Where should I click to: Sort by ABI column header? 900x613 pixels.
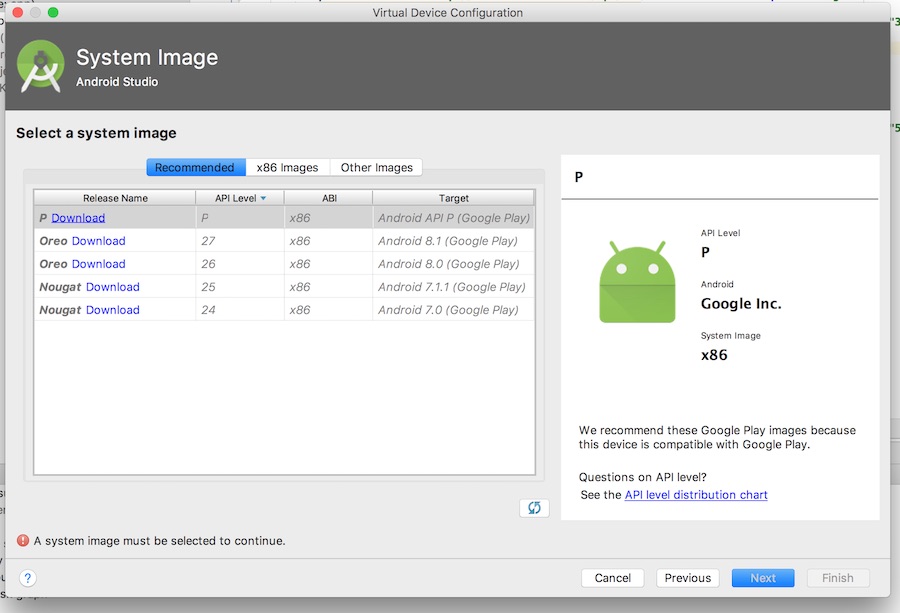(x=329, y=198)
